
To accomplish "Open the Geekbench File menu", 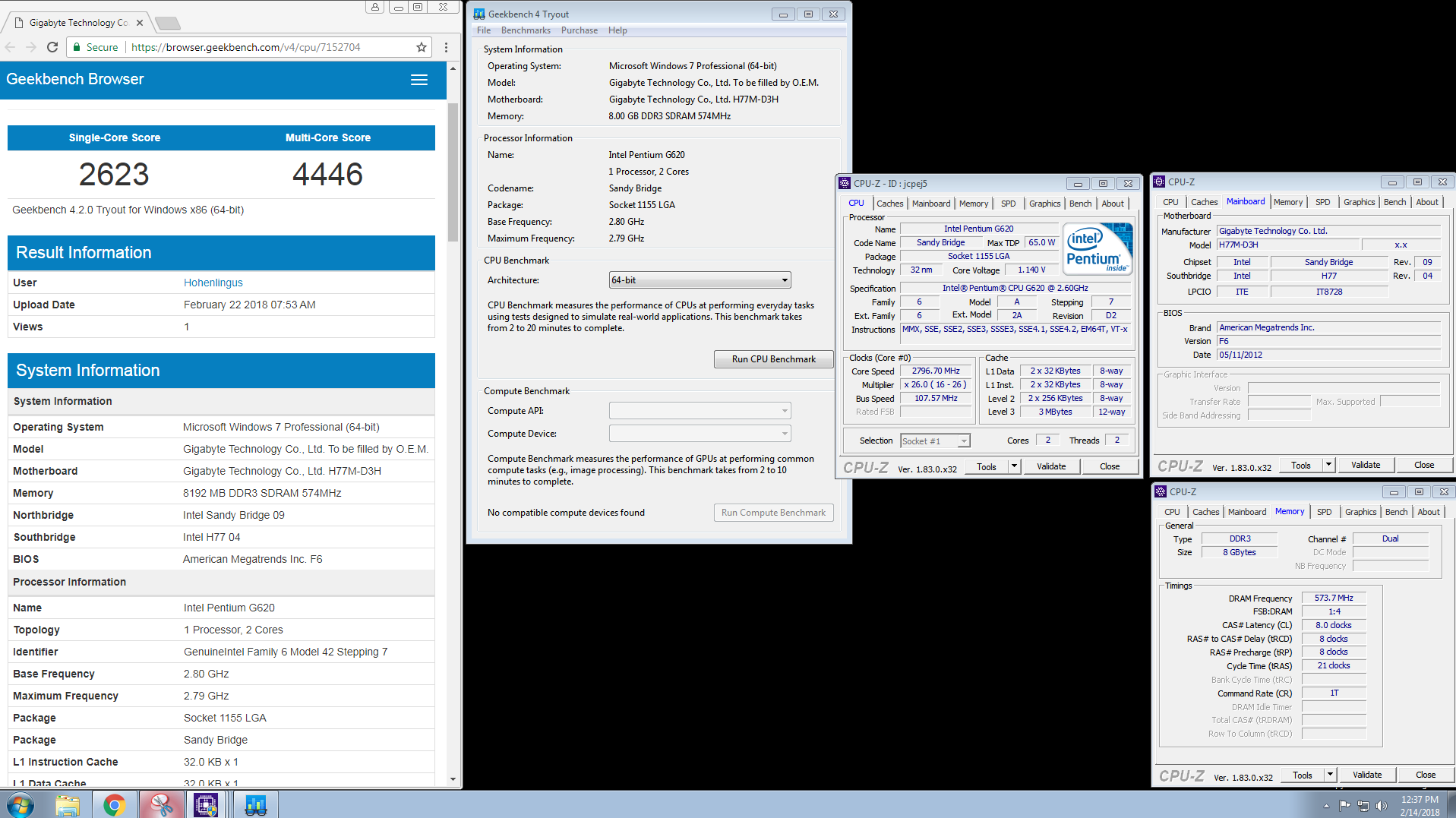I will pos(484,30).
